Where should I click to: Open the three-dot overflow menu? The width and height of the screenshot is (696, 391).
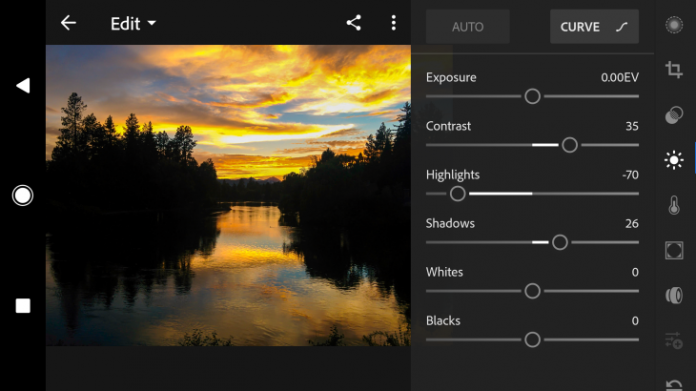click(393, 23)
